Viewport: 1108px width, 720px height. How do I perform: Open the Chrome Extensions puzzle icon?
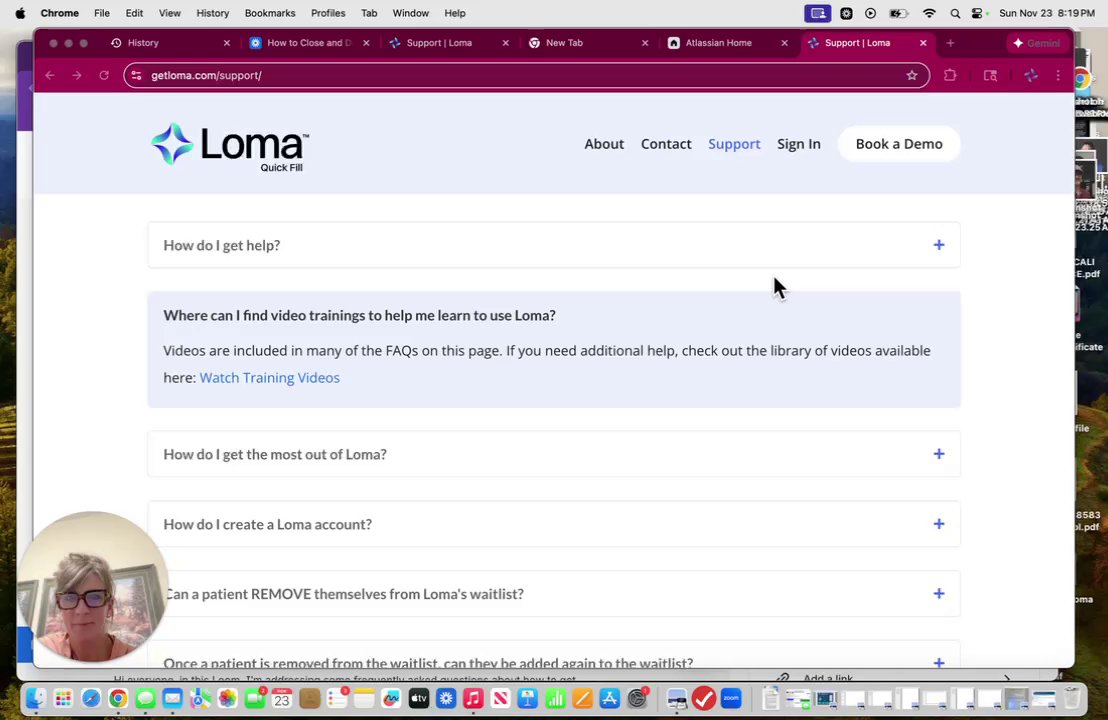(x=950, y=76)
